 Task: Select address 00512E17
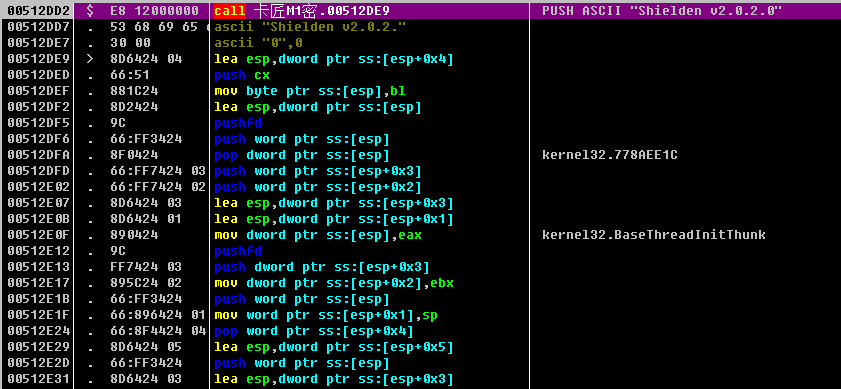pos(39,282)
